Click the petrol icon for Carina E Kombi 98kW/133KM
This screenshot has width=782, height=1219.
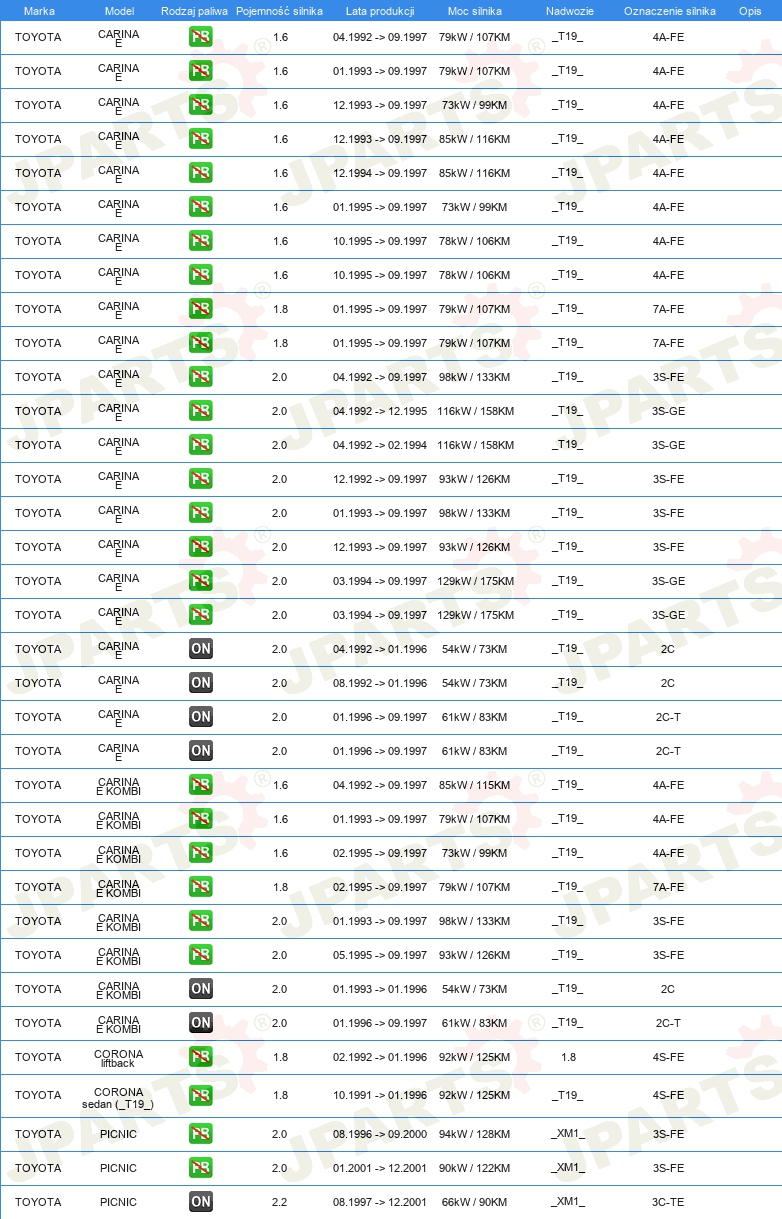coord(201,921)
